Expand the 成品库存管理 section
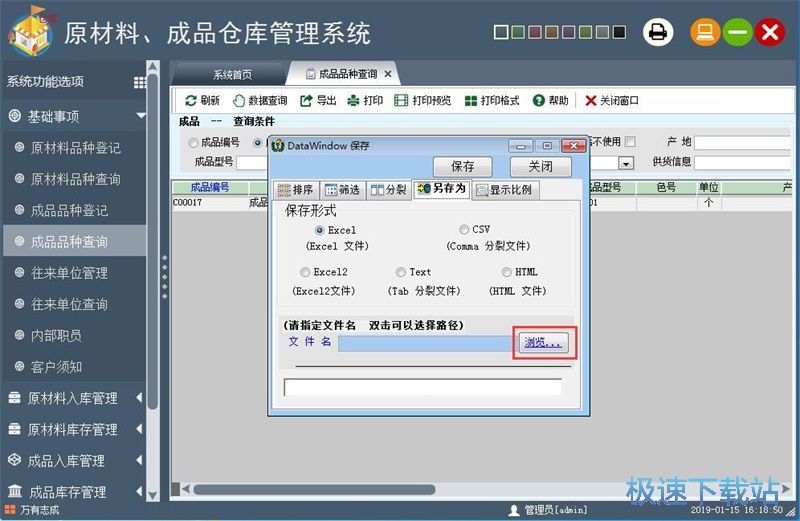 pos(139,492)
